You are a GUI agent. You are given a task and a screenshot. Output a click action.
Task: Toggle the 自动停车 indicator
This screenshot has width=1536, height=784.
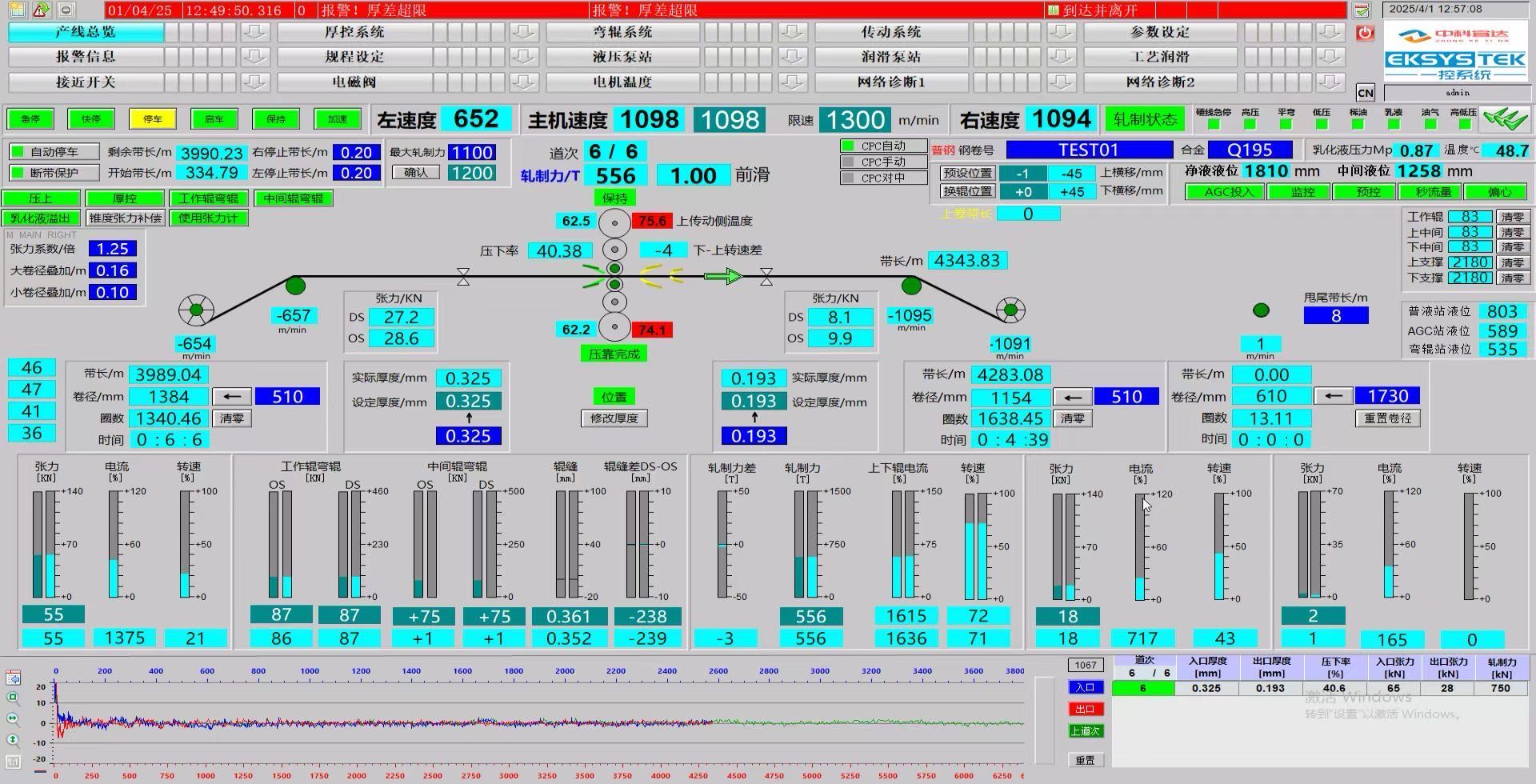click(x=54, y=152)
